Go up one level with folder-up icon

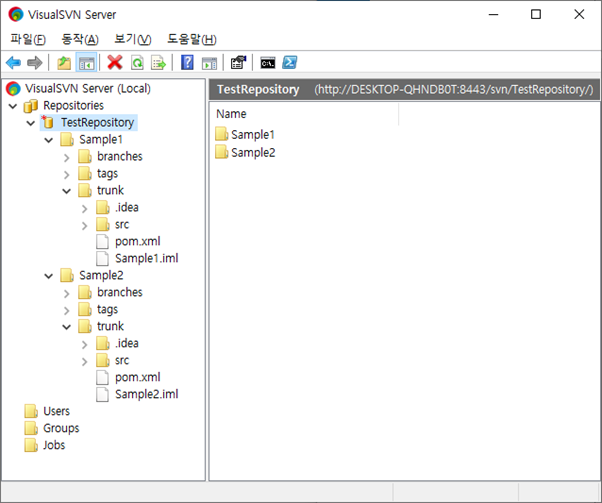[x=64, y=63]
